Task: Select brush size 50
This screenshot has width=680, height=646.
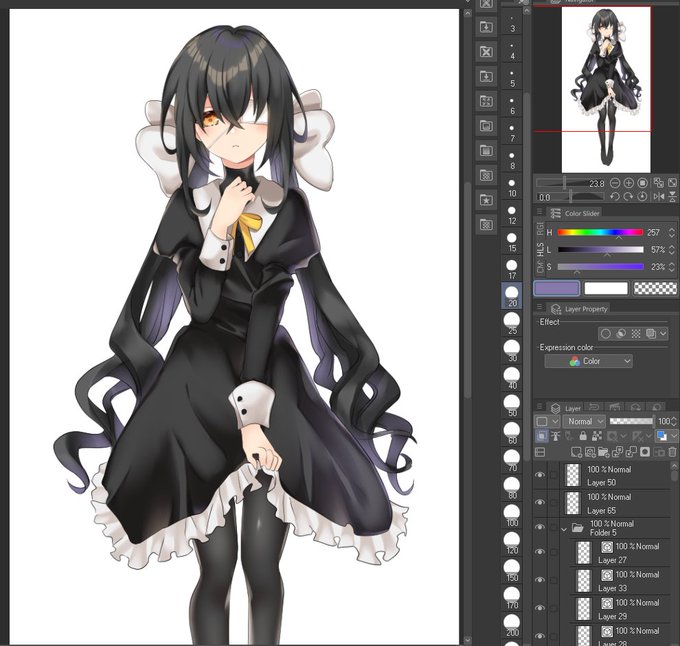Action: pyautogui.click(x=512, y=406)
